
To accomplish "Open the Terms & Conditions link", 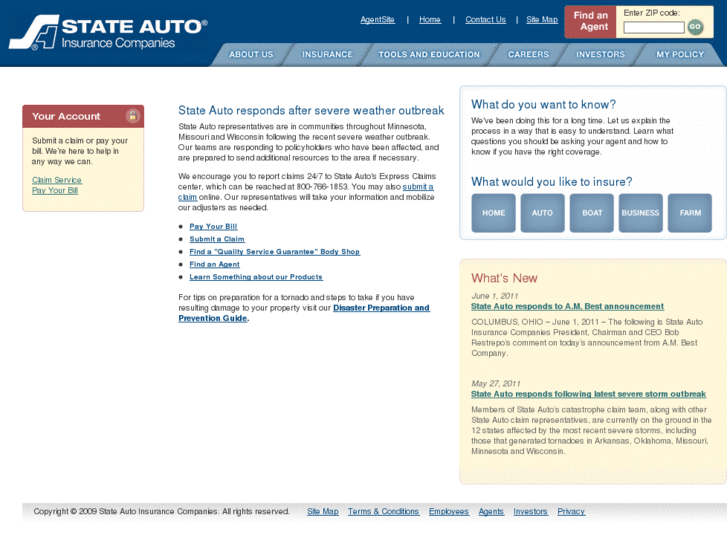I will coord(383,512).
